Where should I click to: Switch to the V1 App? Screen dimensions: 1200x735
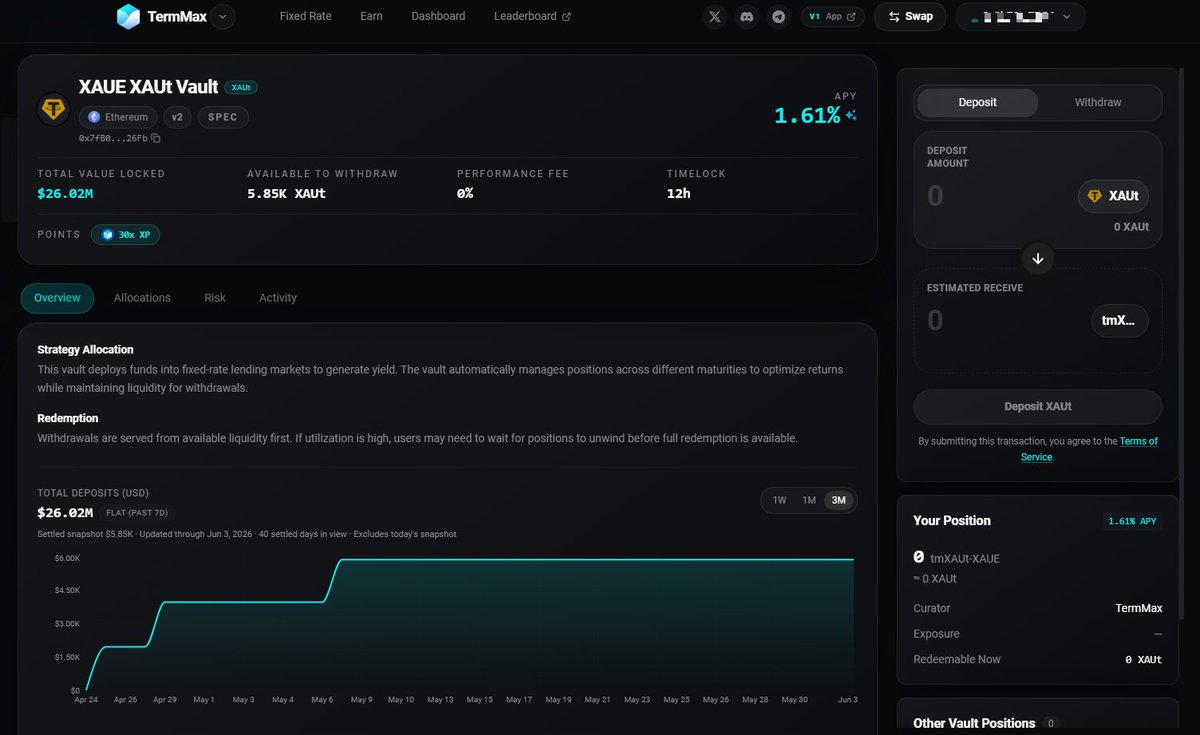833,17
